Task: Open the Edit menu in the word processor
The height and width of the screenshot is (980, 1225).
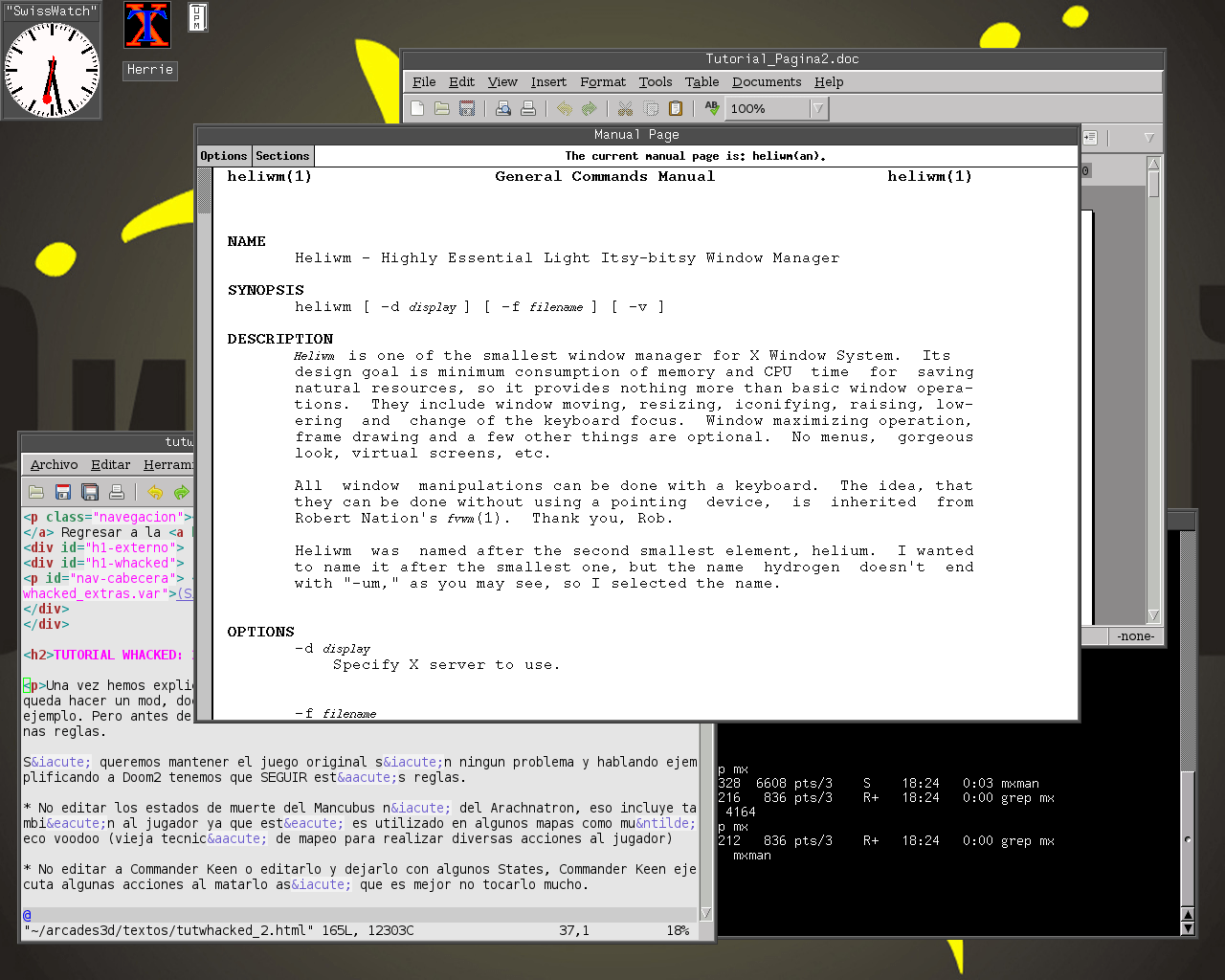Action: point(461,82)
